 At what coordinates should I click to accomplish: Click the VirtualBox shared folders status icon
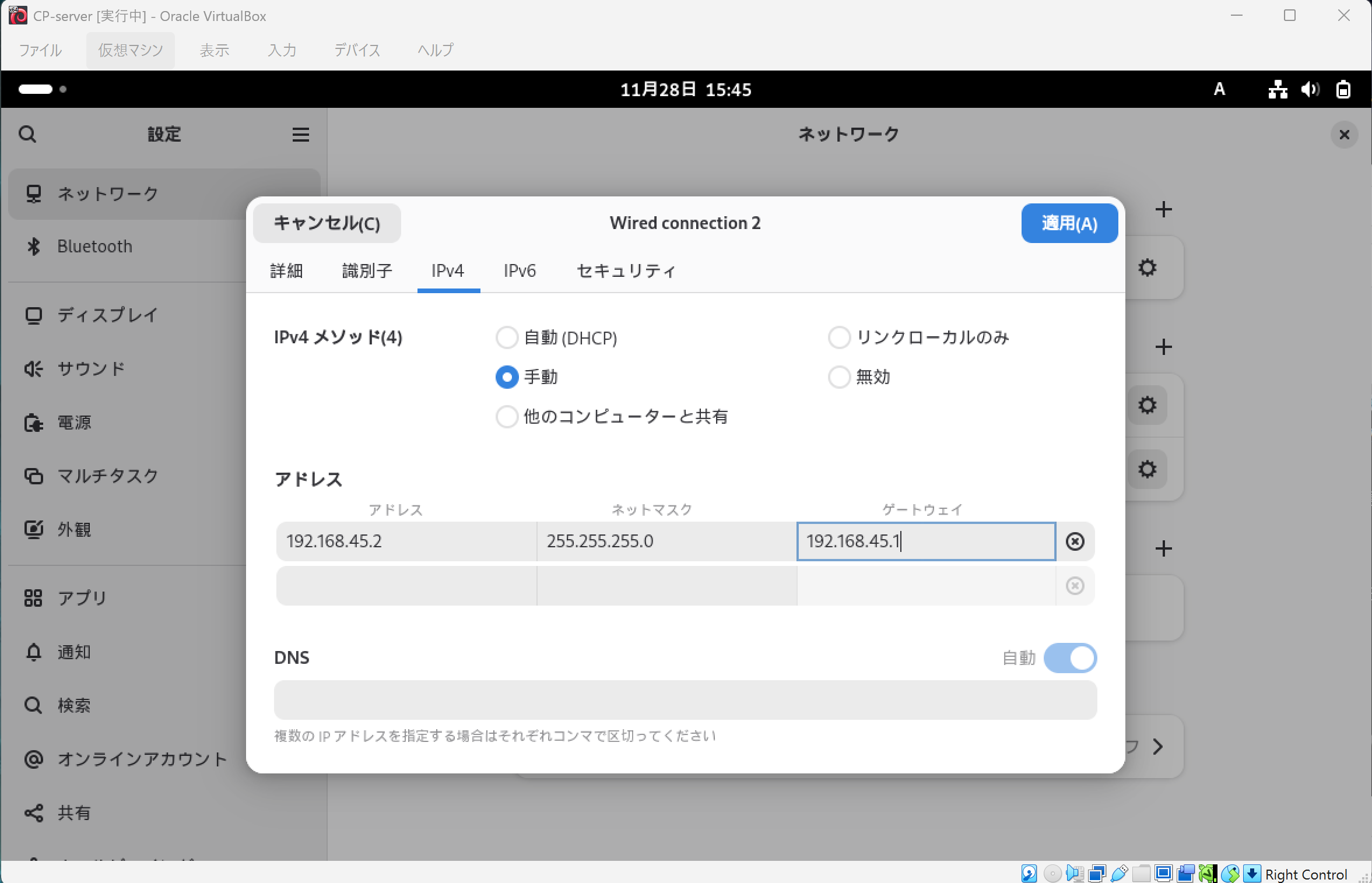1141,874
